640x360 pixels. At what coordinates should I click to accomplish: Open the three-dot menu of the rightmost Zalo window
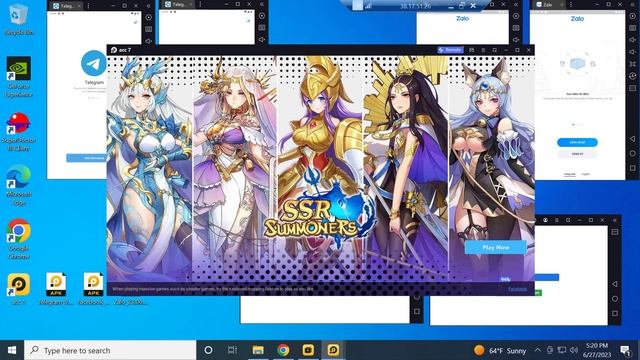[571, 4]
